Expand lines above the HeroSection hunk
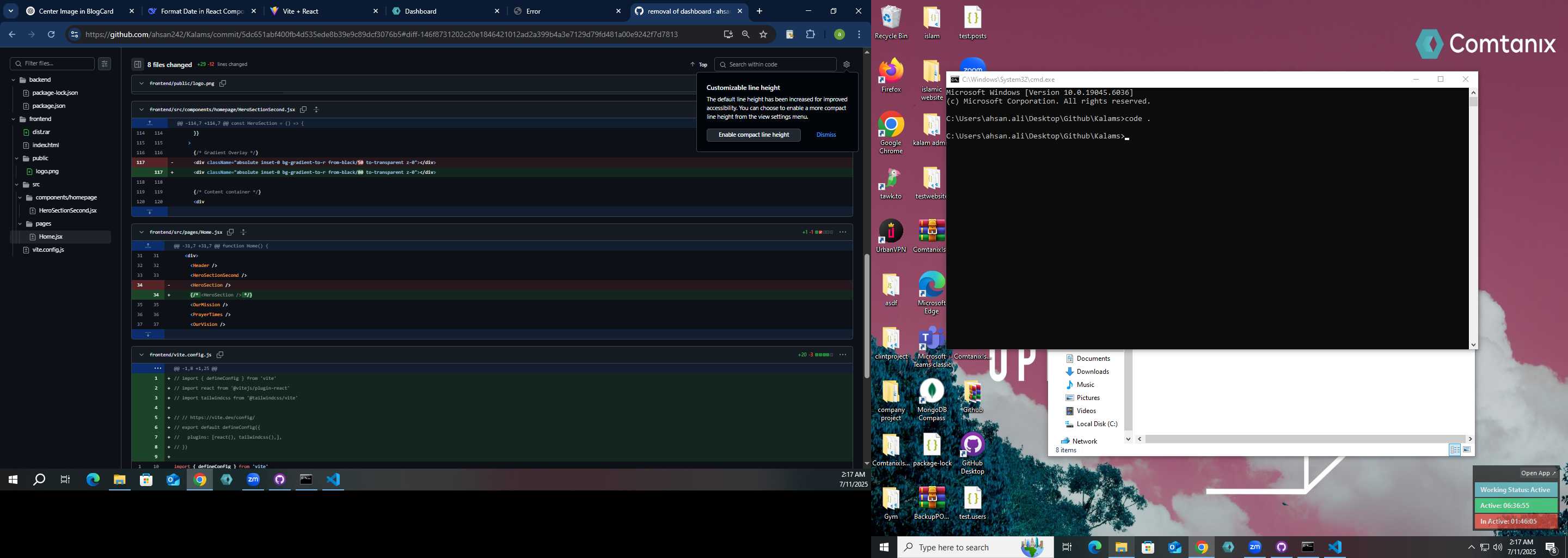 coord(150,123)
